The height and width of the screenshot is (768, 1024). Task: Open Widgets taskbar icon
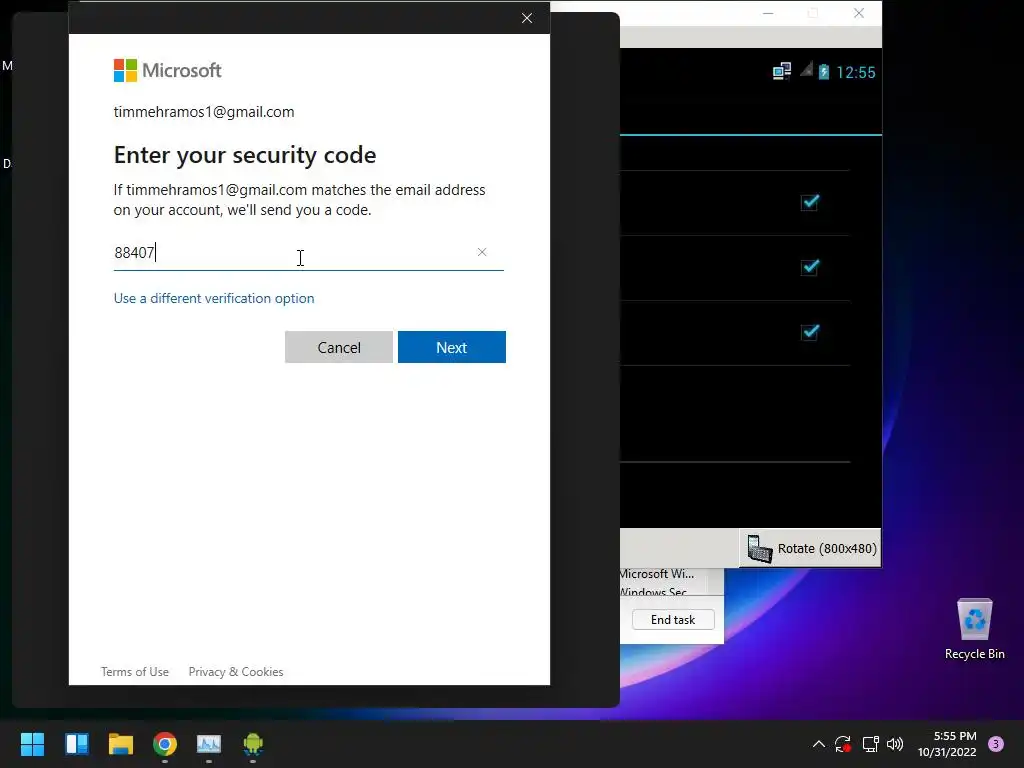pos(76,744)
